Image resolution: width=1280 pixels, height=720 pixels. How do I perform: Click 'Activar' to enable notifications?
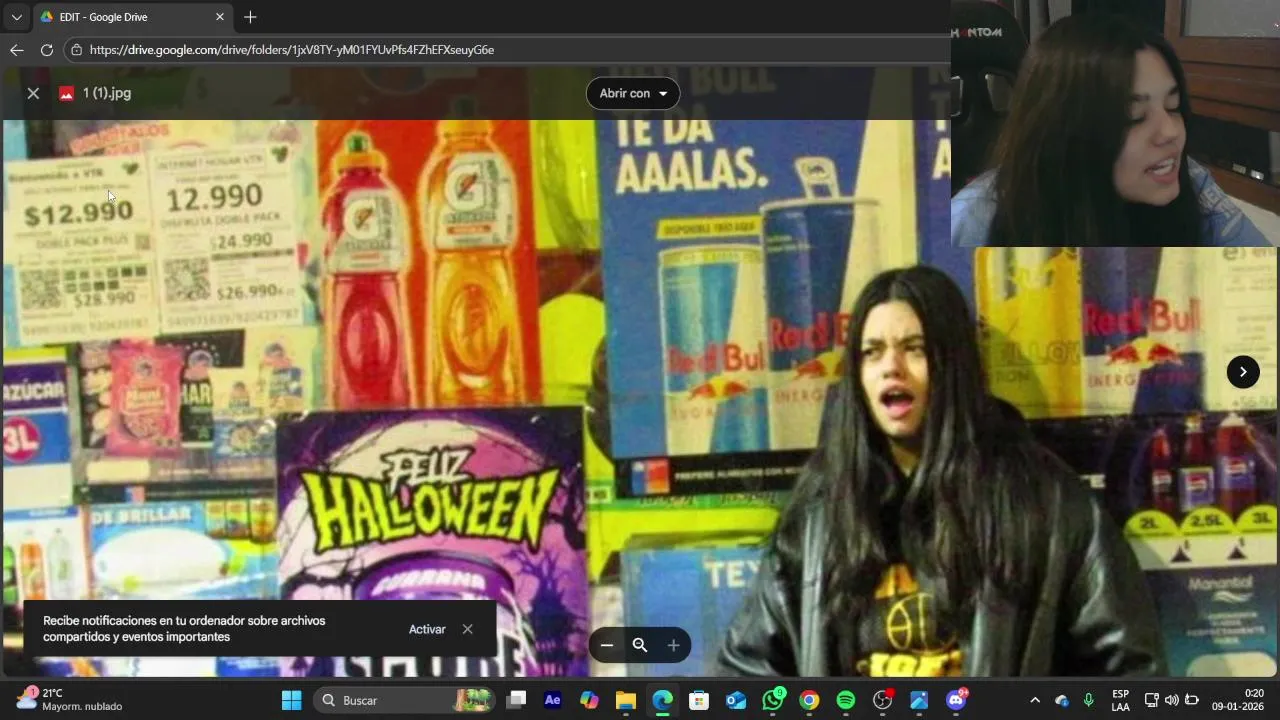pos(427,629)
